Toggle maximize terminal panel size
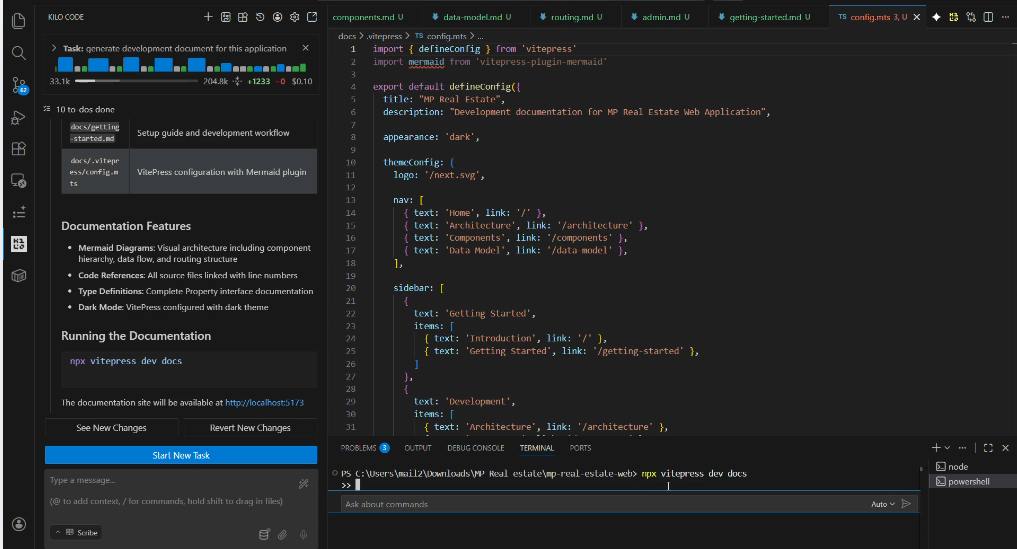 pyautogui.click(x=988, y=448)
